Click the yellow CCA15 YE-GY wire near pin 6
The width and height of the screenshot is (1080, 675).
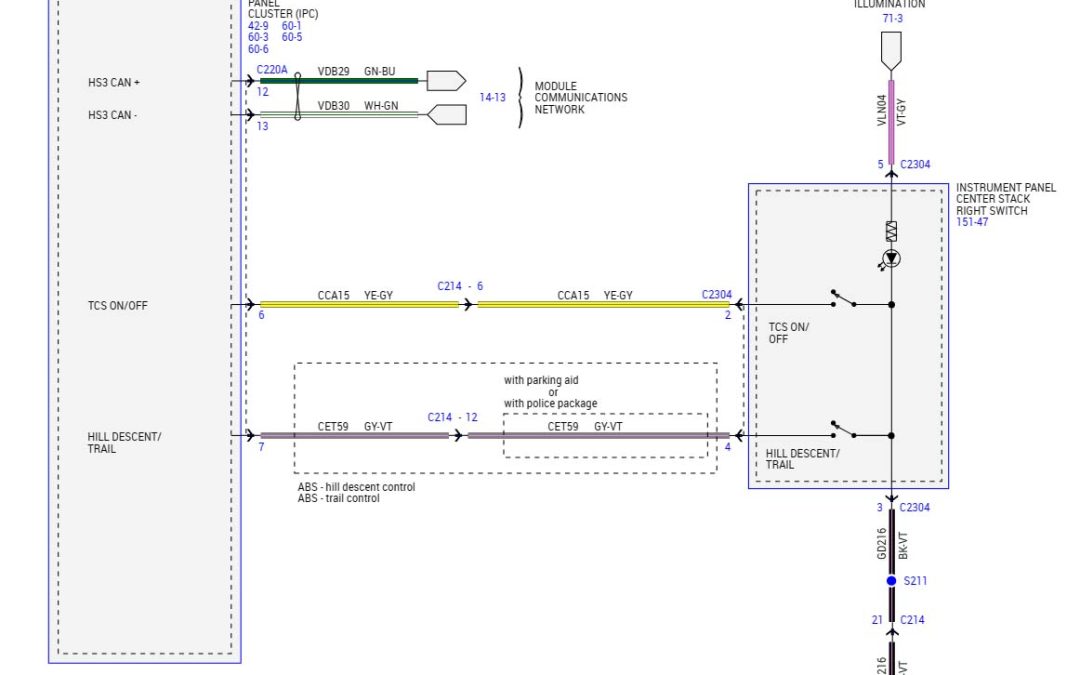(358, 305)
